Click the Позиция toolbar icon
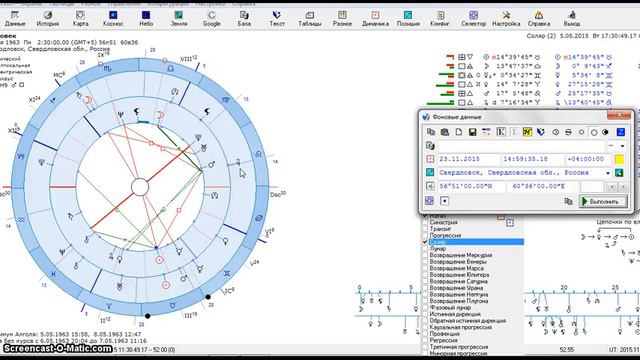 click(x=408, y=19)
